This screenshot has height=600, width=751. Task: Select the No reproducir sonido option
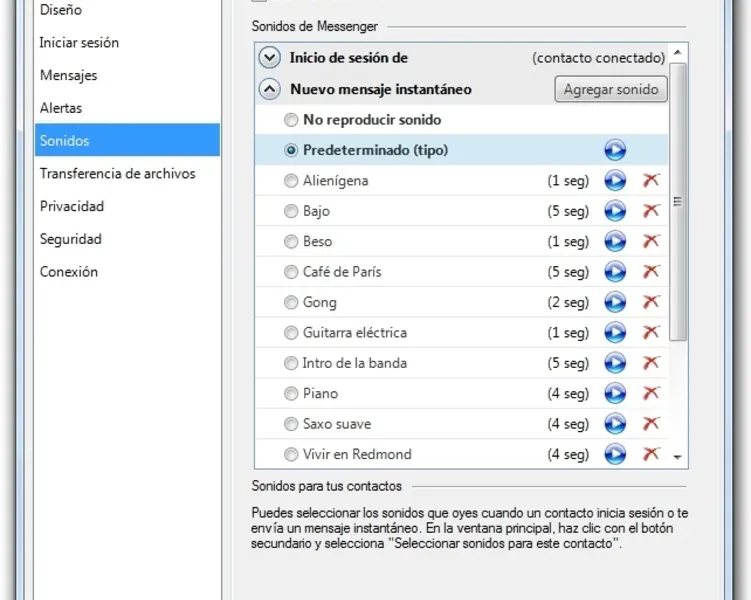[291, 120]
